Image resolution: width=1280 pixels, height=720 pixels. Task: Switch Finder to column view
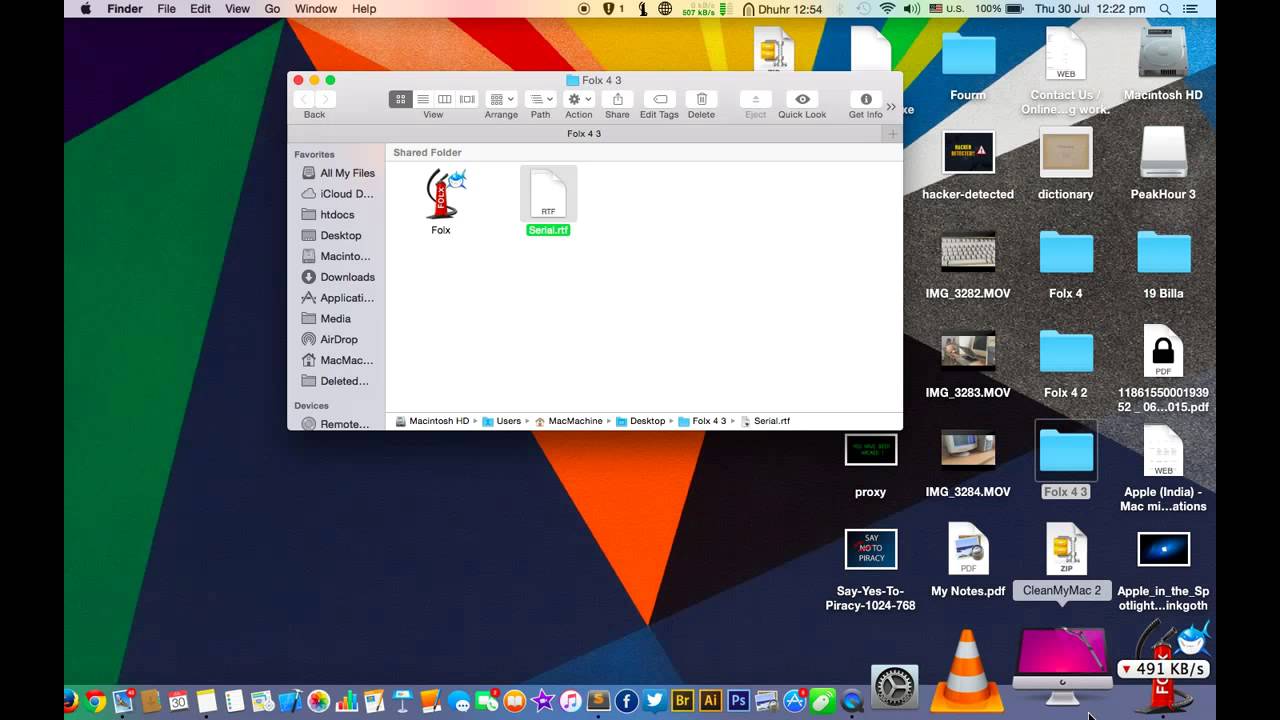click(x=445, y=99)
